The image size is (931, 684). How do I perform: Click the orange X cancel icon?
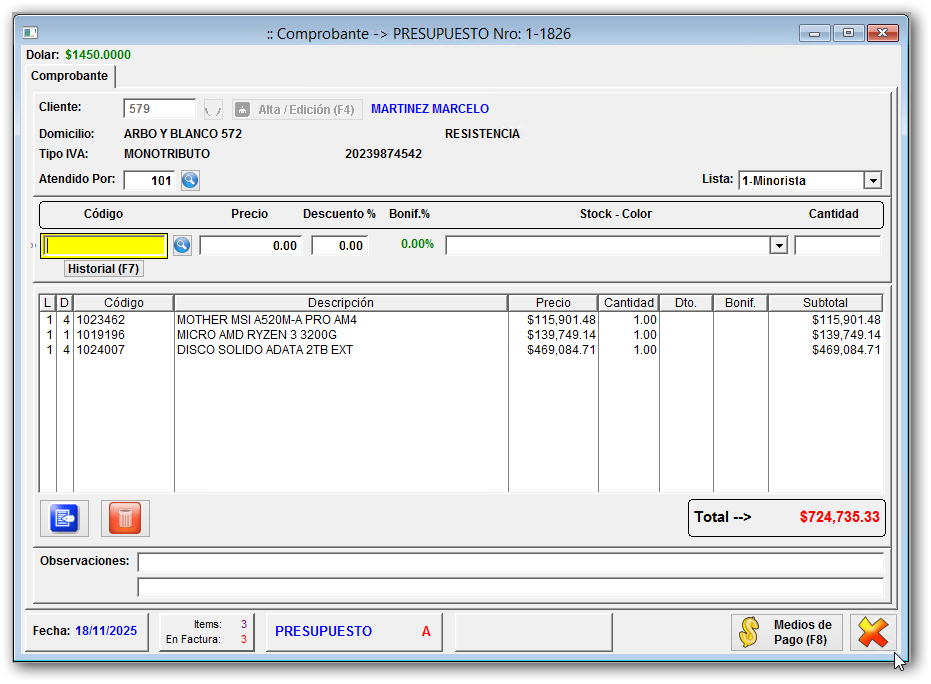click(x=872, y=632)
